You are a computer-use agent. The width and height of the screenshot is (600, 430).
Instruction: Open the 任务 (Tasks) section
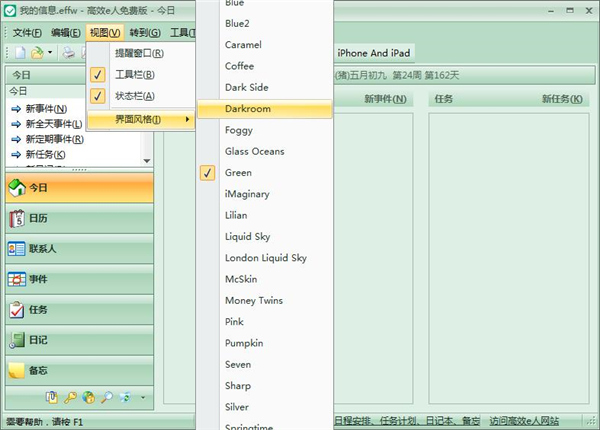(40, 310)
